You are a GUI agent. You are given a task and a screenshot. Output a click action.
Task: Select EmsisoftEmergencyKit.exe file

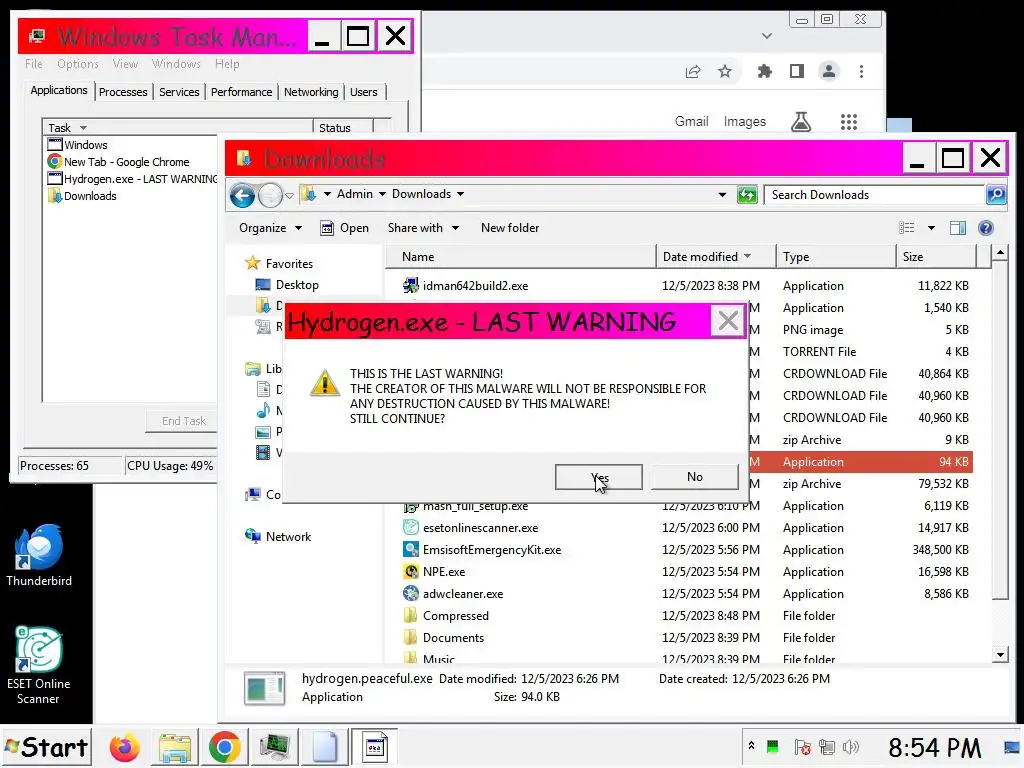(492, 550)
